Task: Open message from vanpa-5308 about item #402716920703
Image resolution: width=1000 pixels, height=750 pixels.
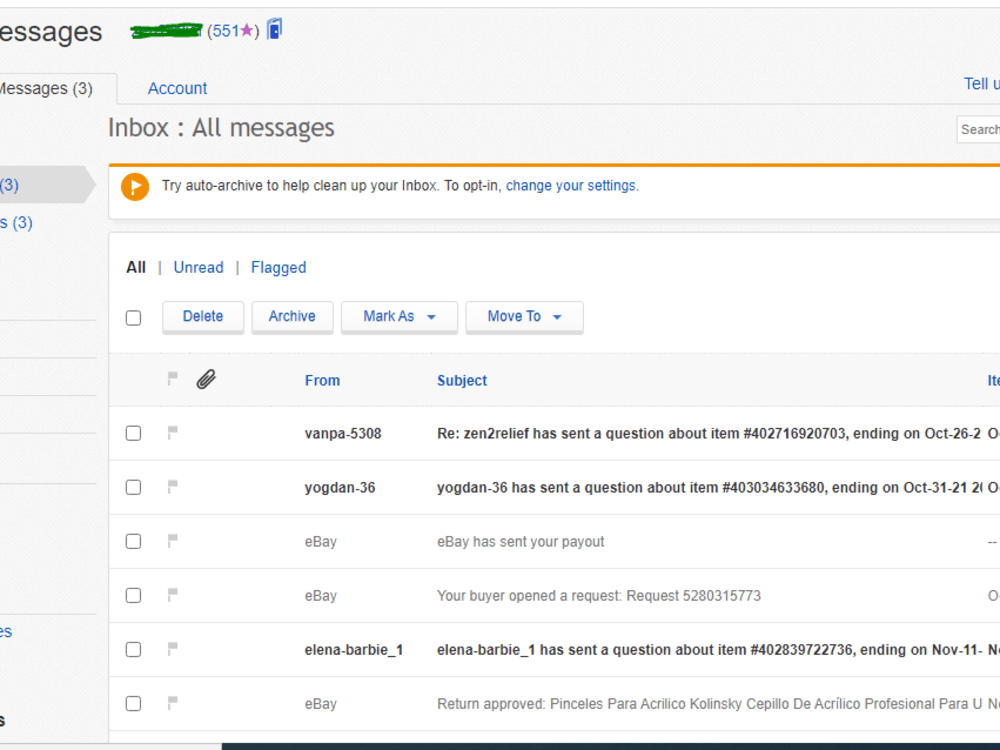Action: coord(709,434)
